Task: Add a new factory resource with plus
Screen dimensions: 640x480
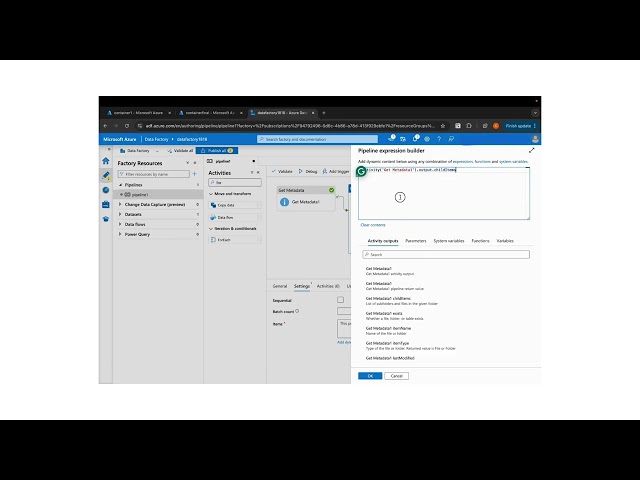Action: tap(195, 174)
